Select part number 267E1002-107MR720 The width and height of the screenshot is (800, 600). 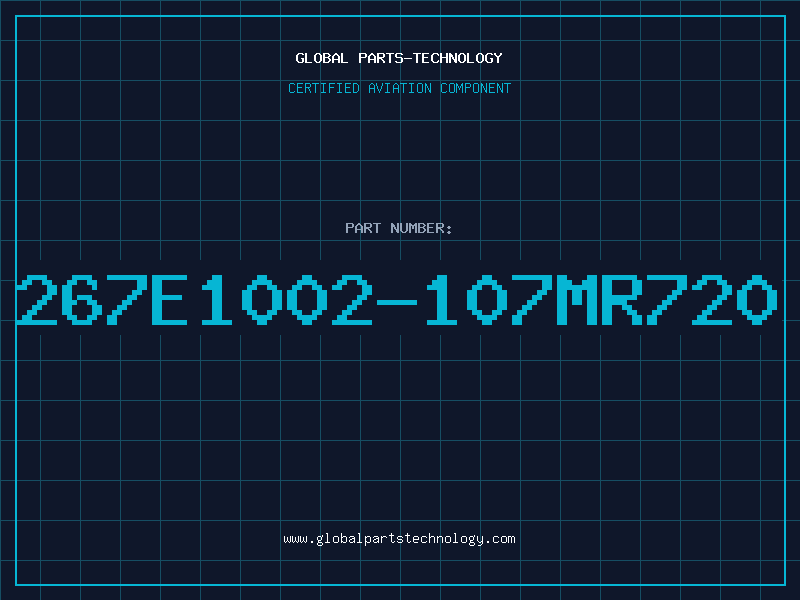pos(397,299)
